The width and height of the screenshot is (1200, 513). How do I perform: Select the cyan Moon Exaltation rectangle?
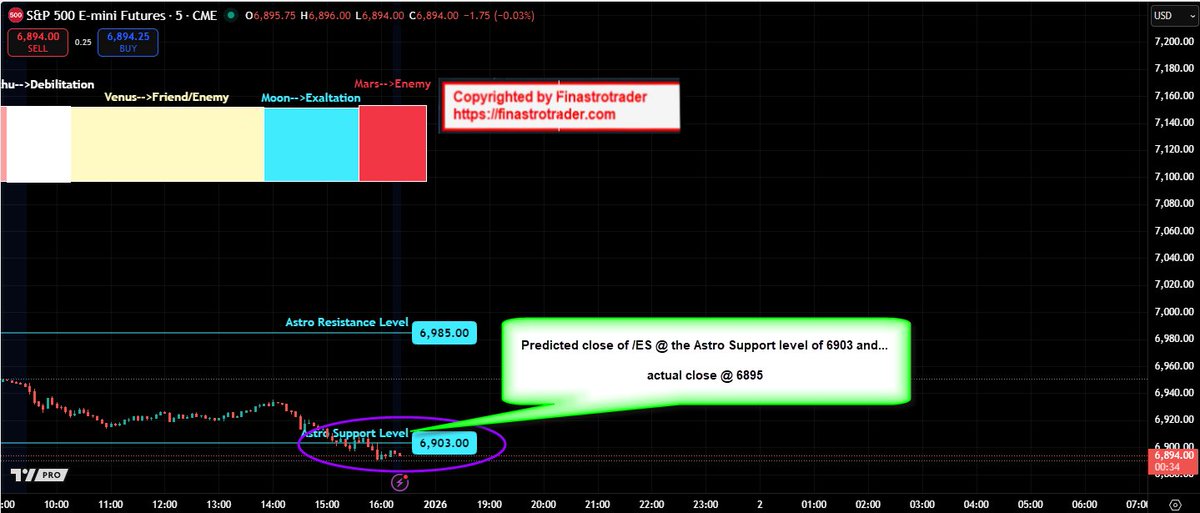(311, 144)
